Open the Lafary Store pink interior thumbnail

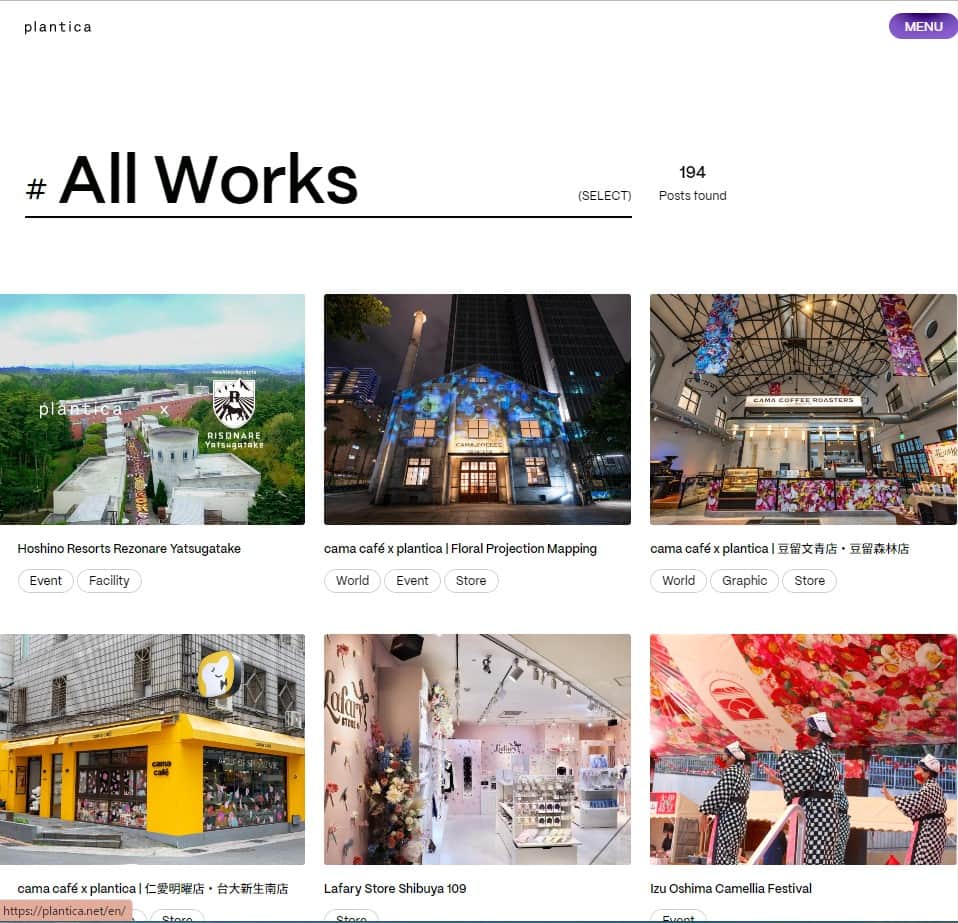(x=477, y=750)
